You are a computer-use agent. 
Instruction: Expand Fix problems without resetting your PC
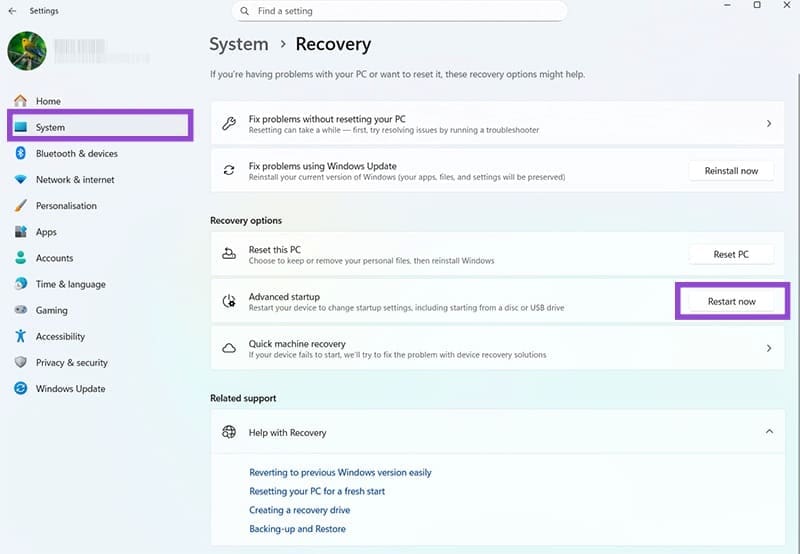click(768, 124)
